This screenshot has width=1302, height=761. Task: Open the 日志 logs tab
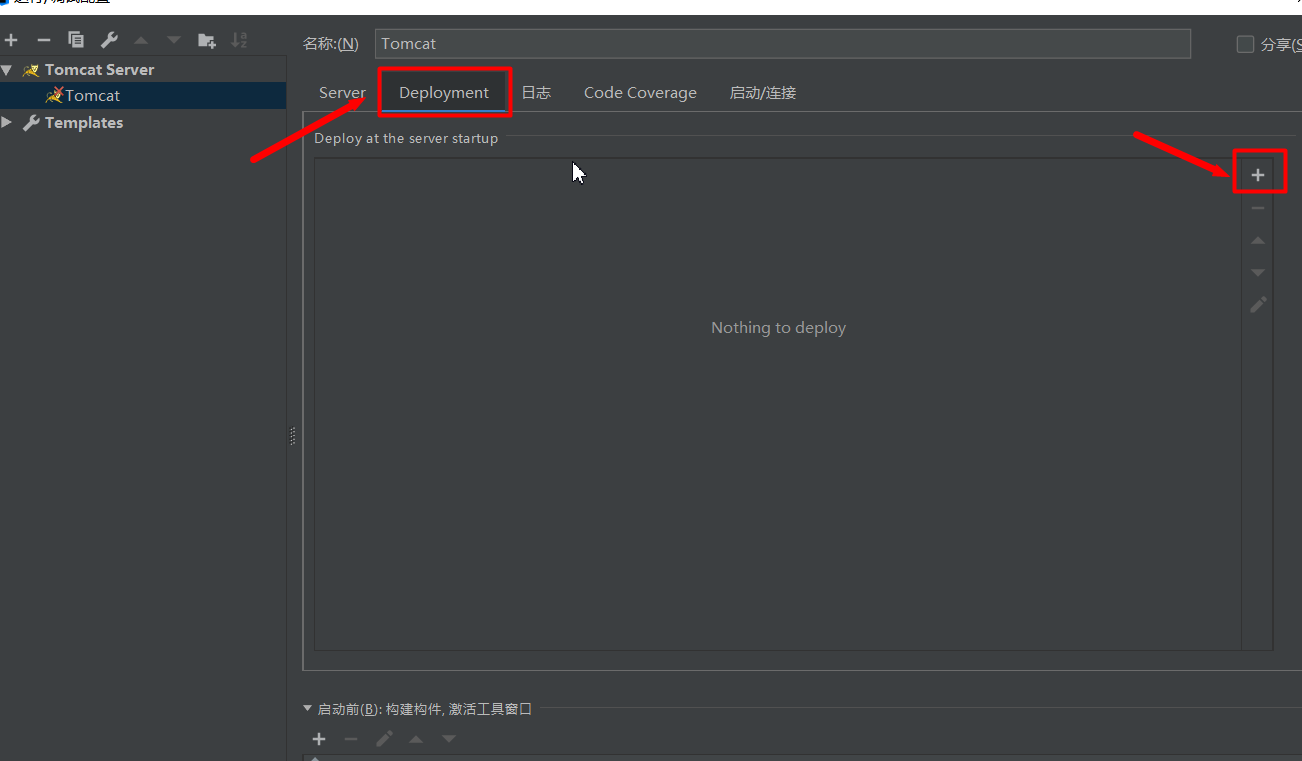[536, 92]
